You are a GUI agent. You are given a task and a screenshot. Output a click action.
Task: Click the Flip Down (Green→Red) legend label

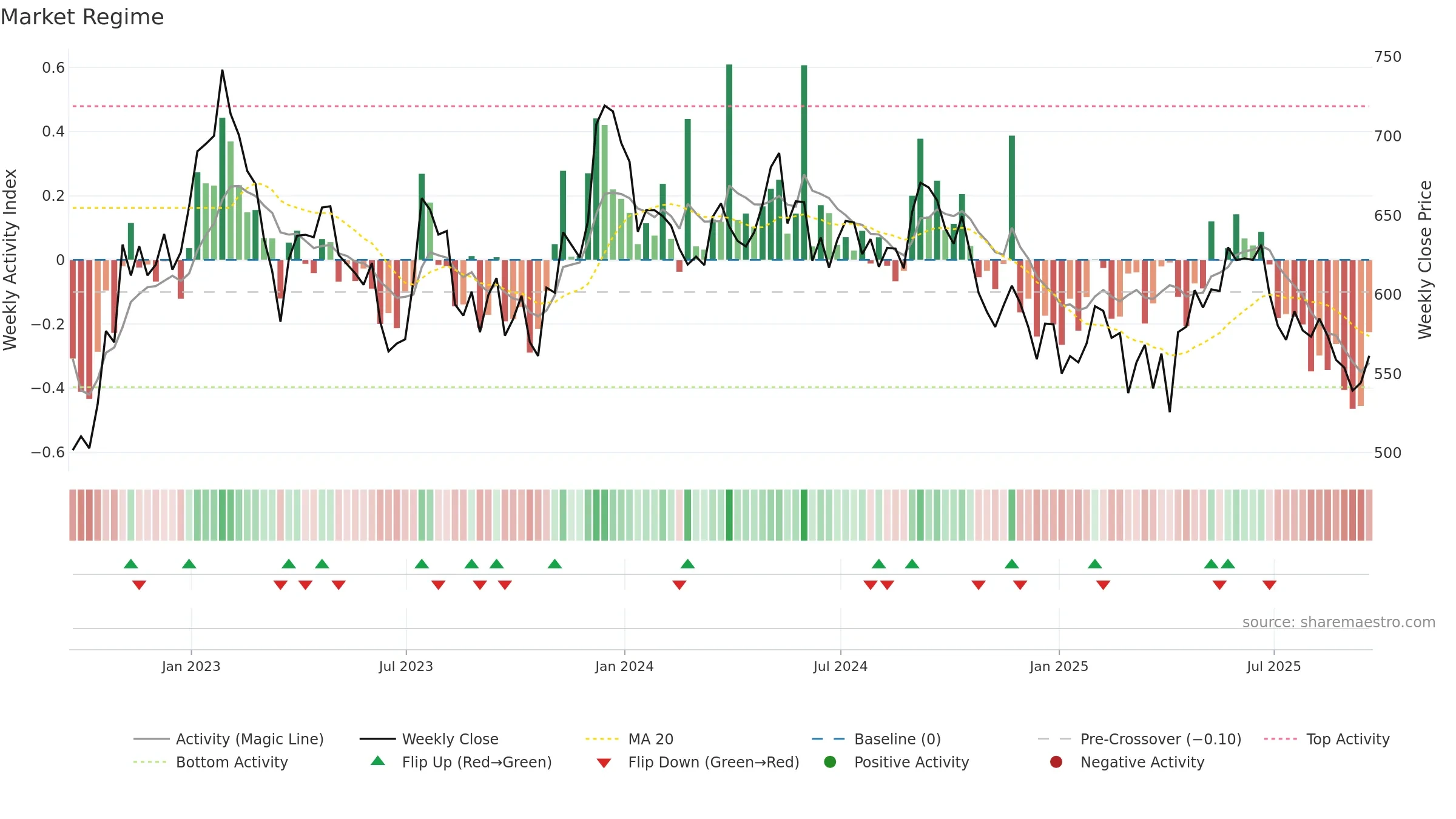(x=713, y=762)
